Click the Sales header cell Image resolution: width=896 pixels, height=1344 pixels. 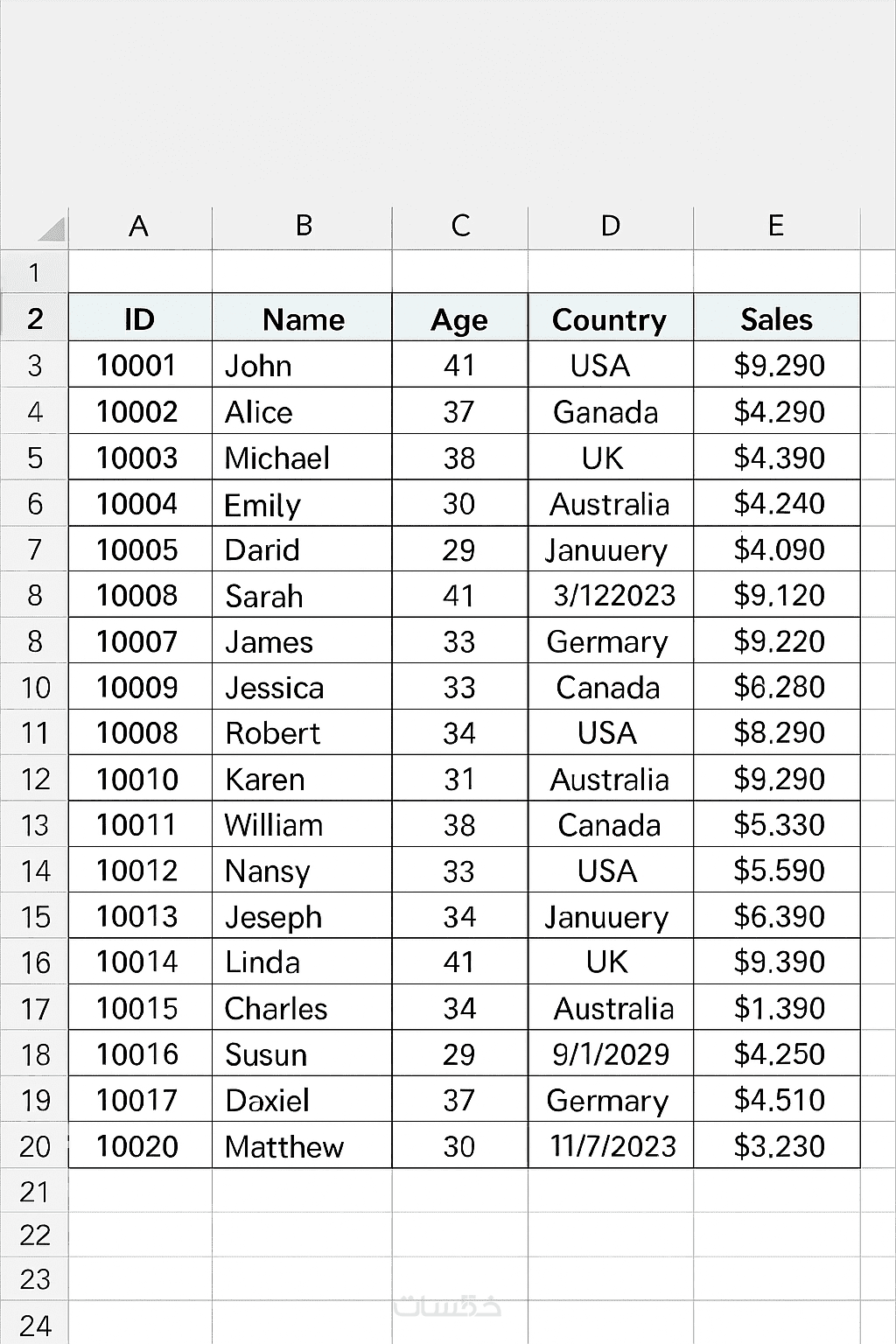tap(776, 319)
